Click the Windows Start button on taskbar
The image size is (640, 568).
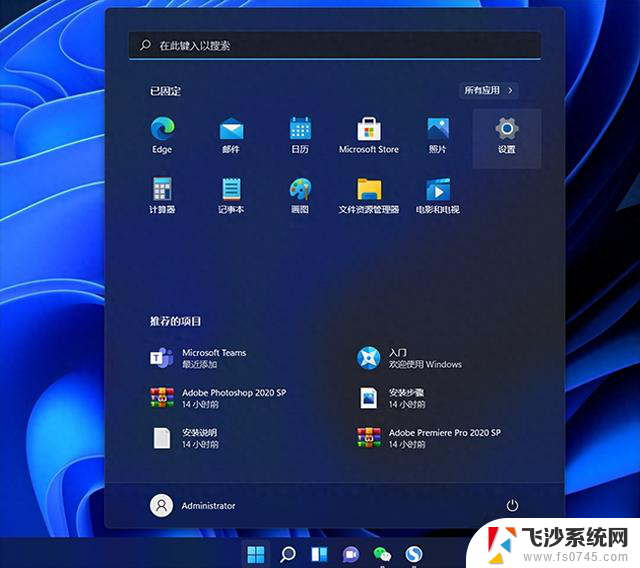(256, 554)
